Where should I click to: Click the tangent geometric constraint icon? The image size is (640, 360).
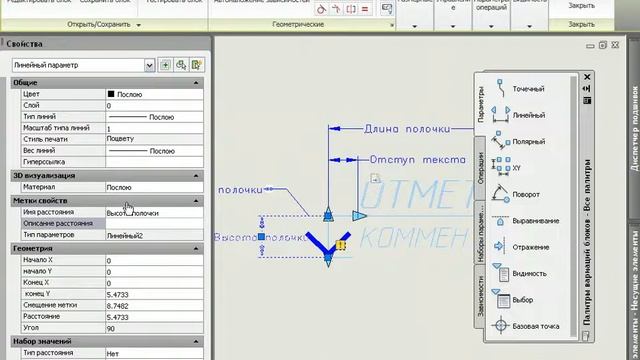point(321,9)
